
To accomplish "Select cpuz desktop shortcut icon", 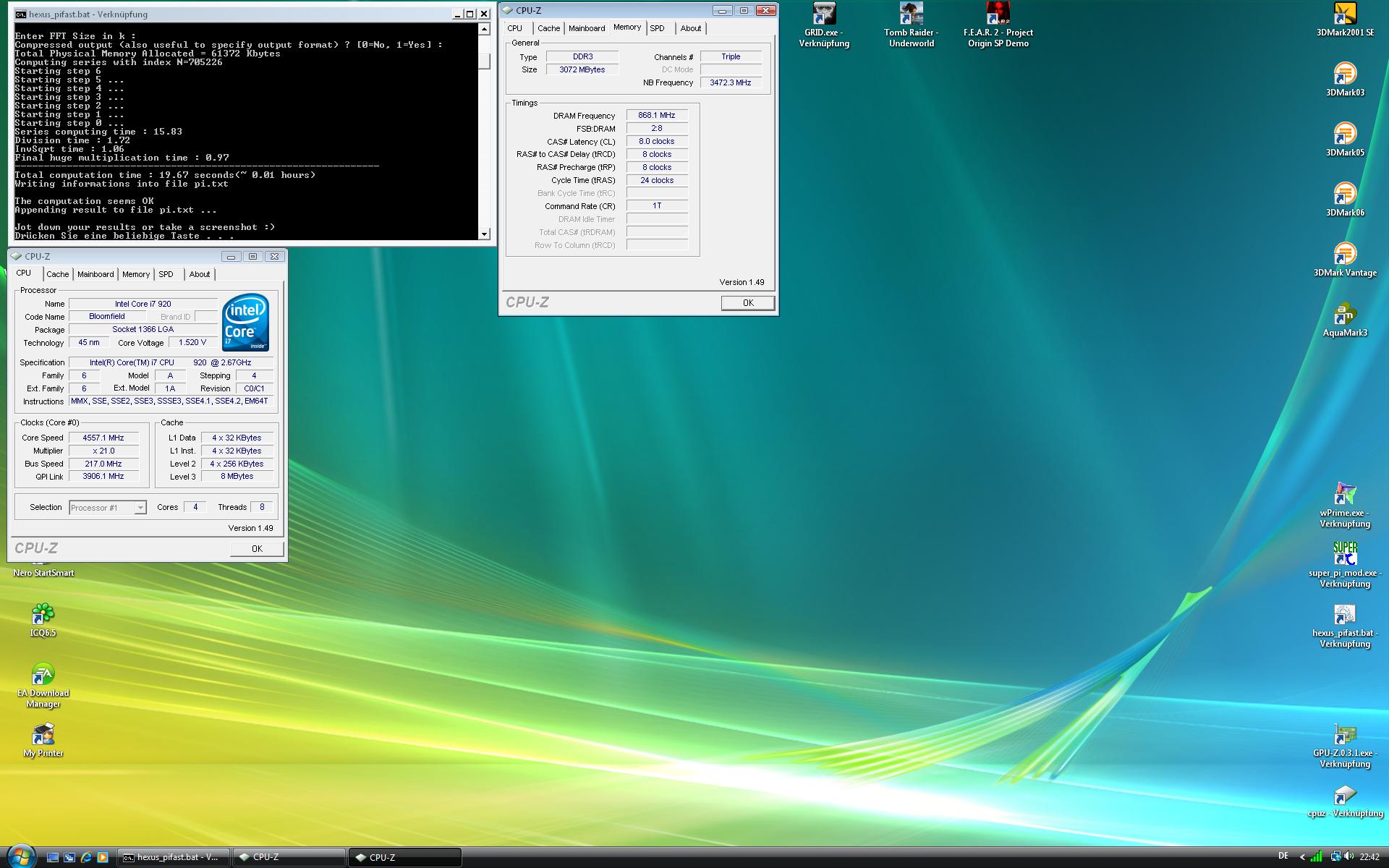I will [1345, 801].
